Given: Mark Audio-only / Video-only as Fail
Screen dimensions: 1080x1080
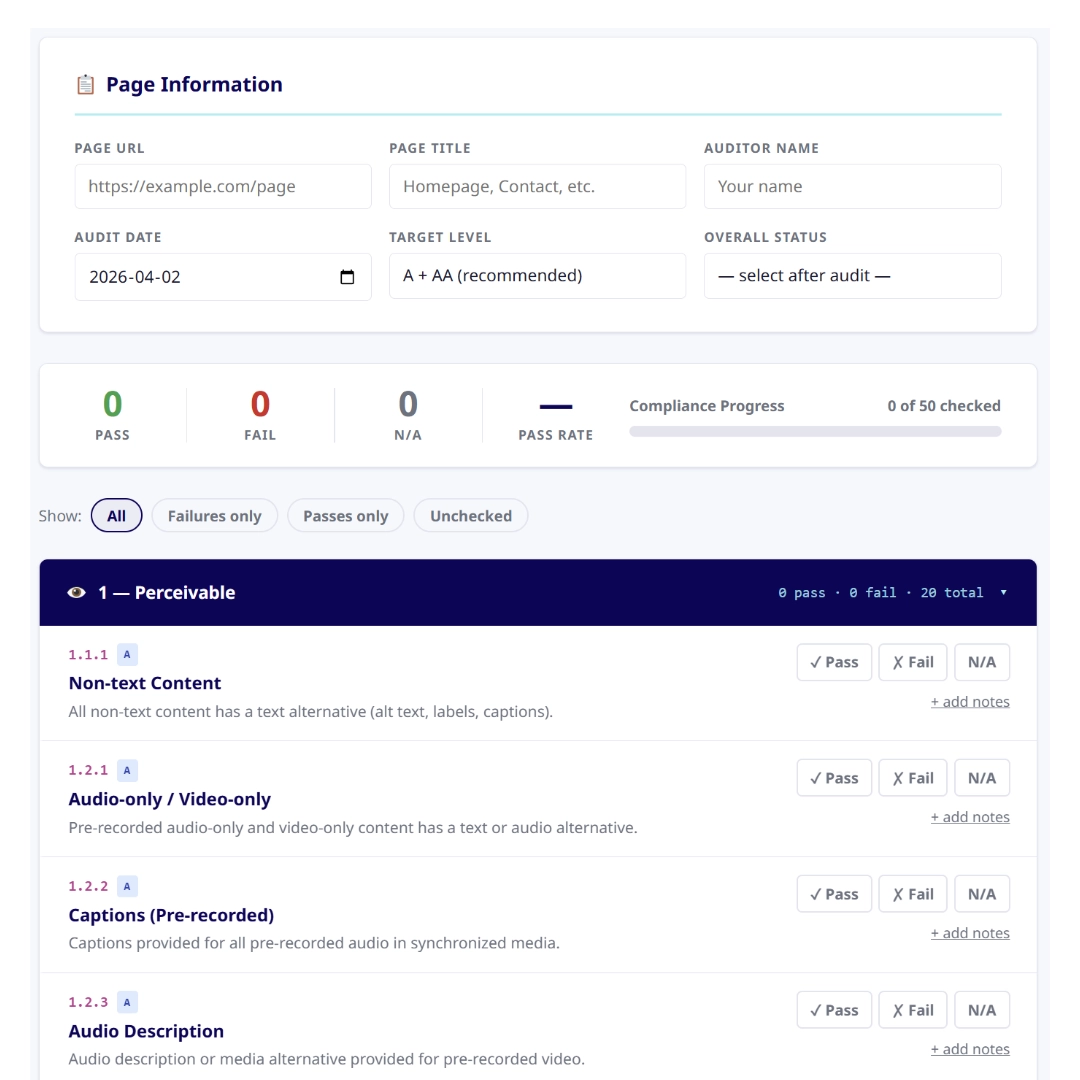Looking at the screenshot, I should [912, 778].
